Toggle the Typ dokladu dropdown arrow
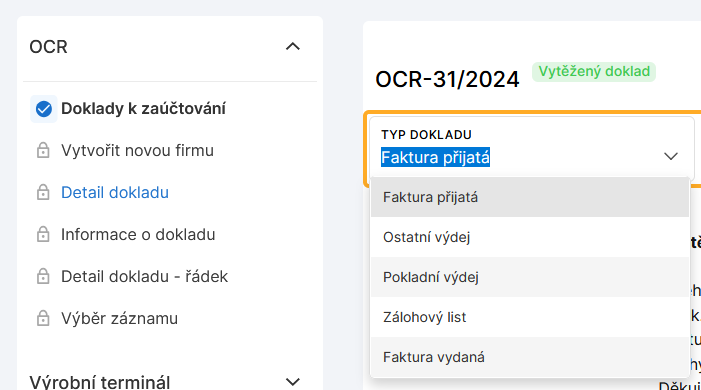Viewport: 701px width, 390px height. 671,156
